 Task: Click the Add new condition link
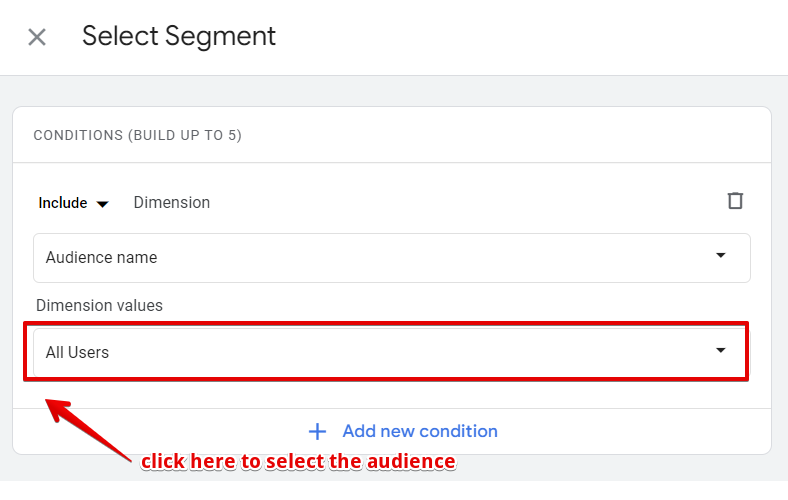[x=419, y=431]
